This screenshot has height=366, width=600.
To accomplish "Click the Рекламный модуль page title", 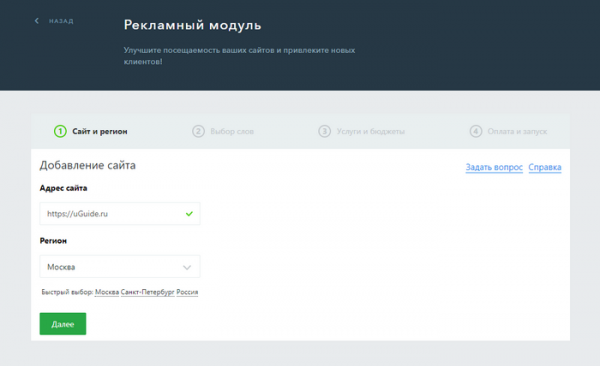I will (192, 25).
